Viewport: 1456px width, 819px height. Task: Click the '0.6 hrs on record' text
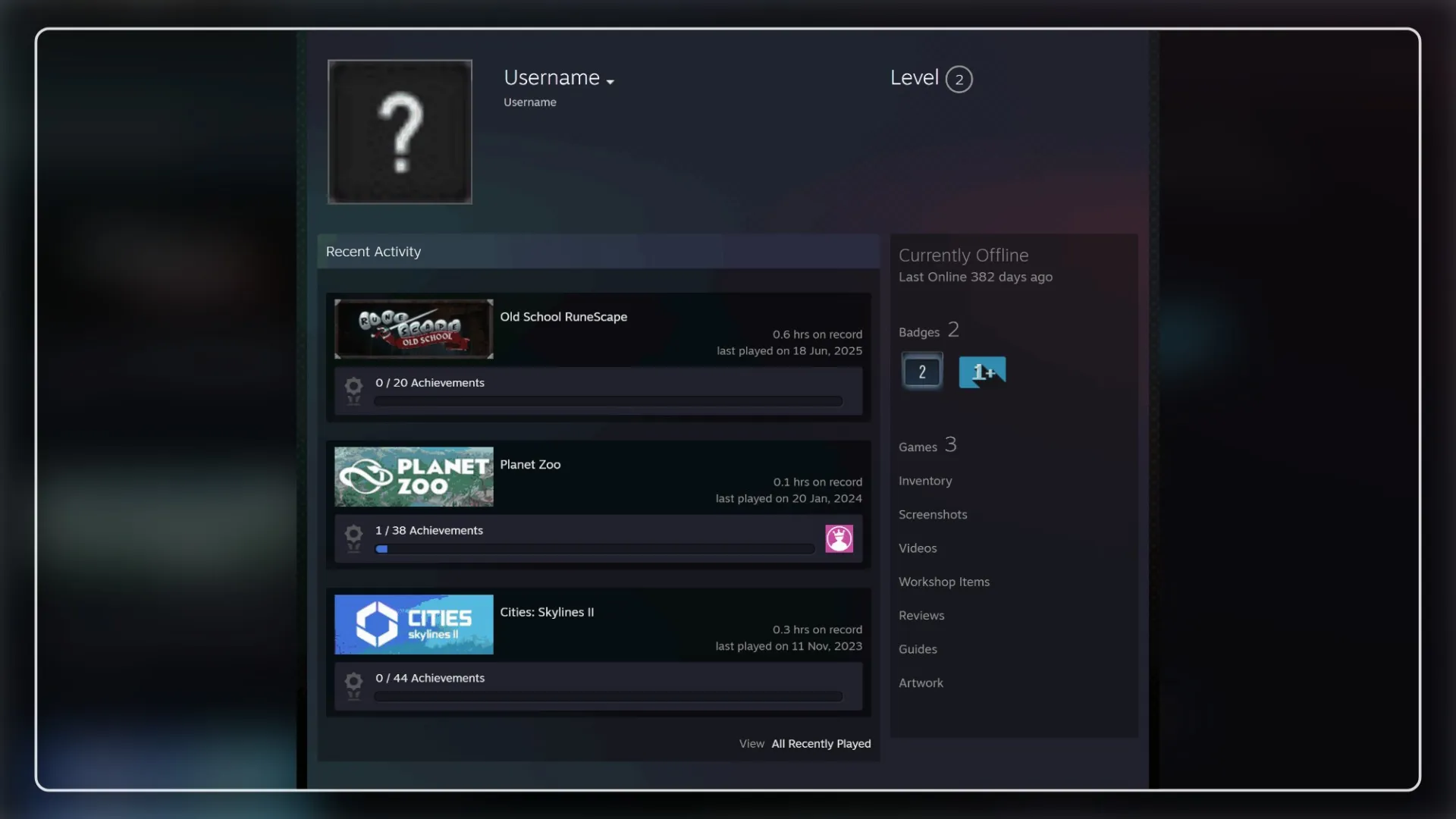[x=817, y=334]
